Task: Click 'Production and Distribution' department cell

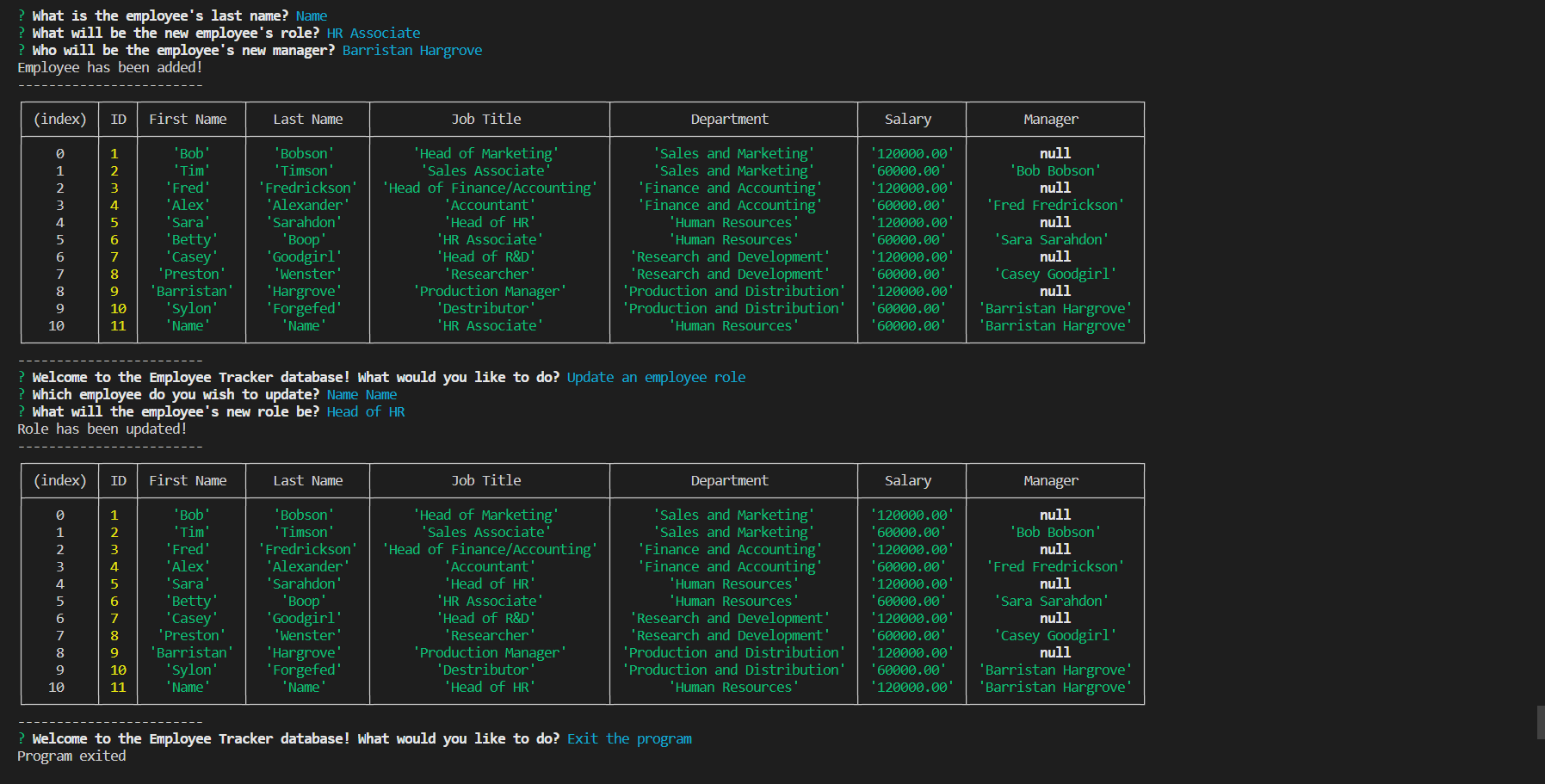Action: (x=732, y=291)
